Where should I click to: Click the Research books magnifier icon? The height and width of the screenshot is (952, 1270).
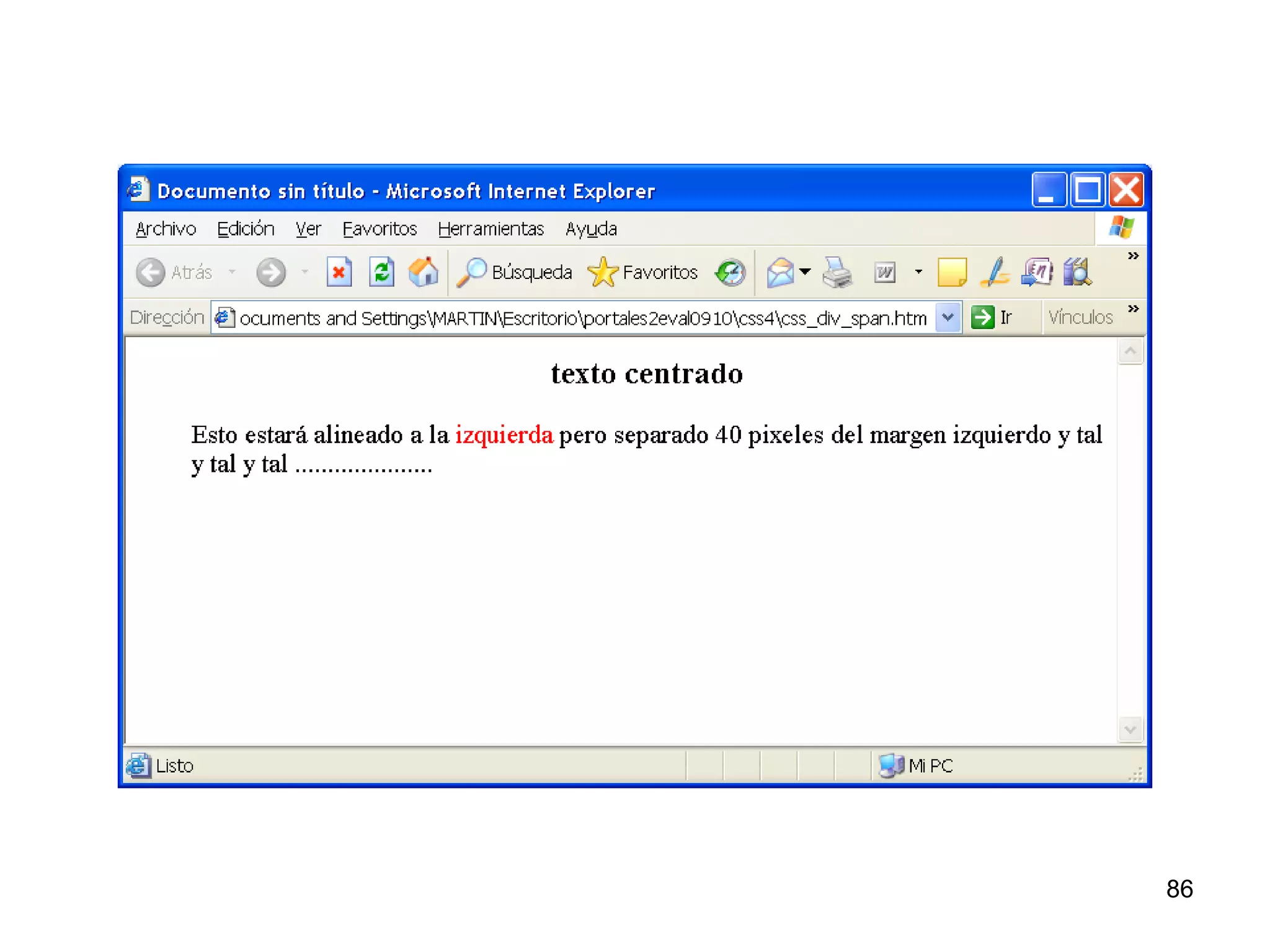[1078, 272]
